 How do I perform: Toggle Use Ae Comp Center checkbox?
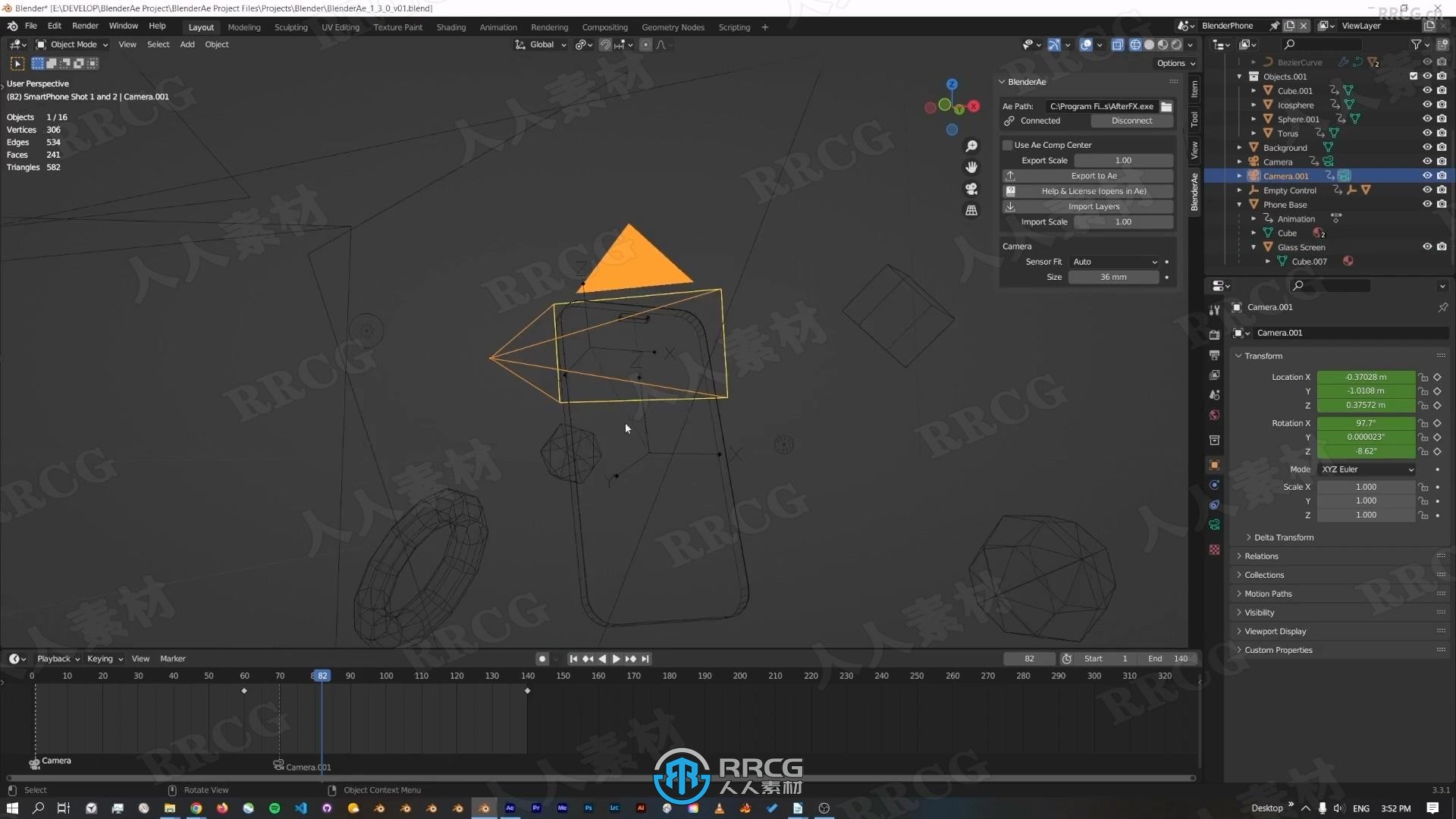(1008, 145)
